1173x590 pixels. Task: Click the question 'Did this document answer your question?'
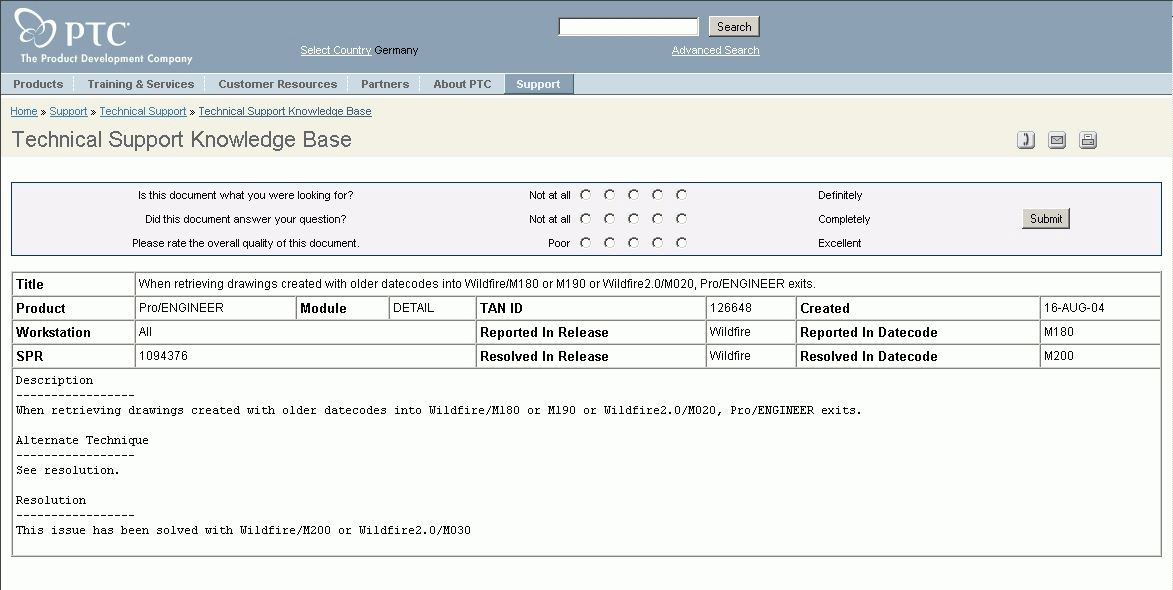[245, 219]
